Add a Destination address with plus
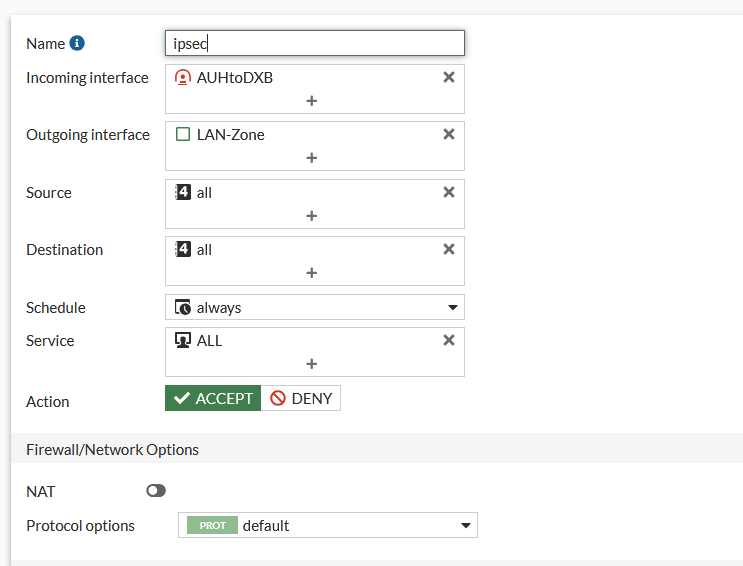Screen dimensions: 743x566 311,273
